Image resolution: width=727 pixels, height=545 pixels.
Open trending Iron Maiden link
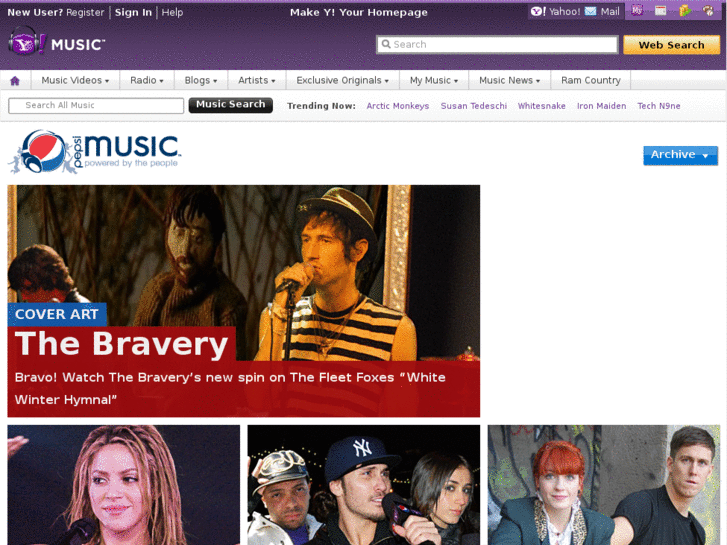(x=601, y=106)
